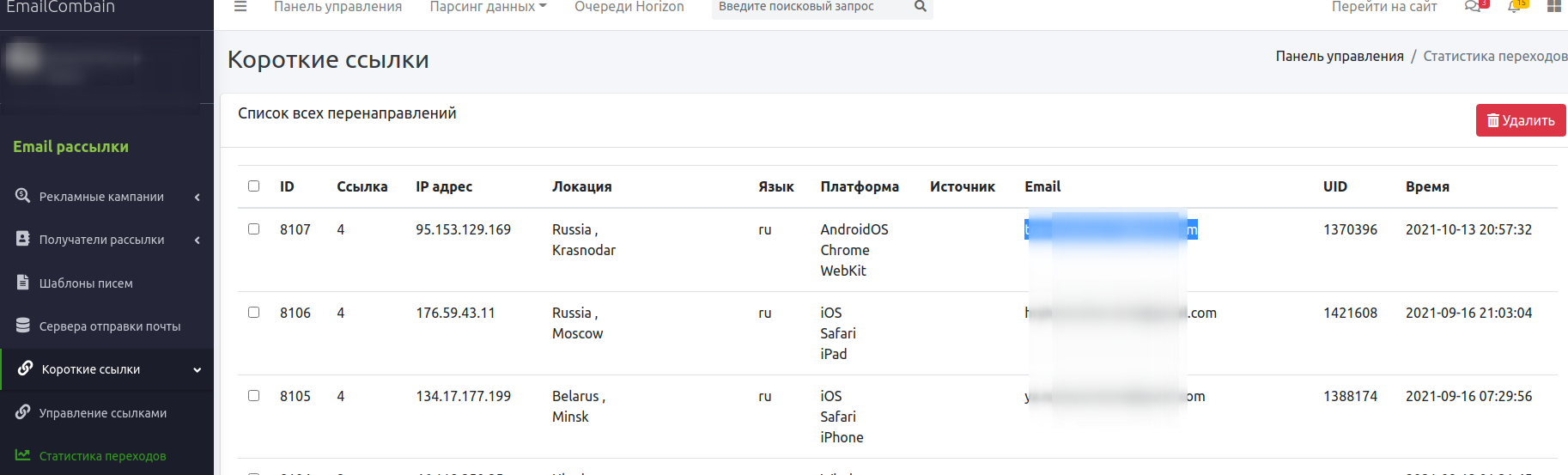Open Статистика переходов in sidebar
The width and height of the screenshot is (1568, 475).
(102, 456)
